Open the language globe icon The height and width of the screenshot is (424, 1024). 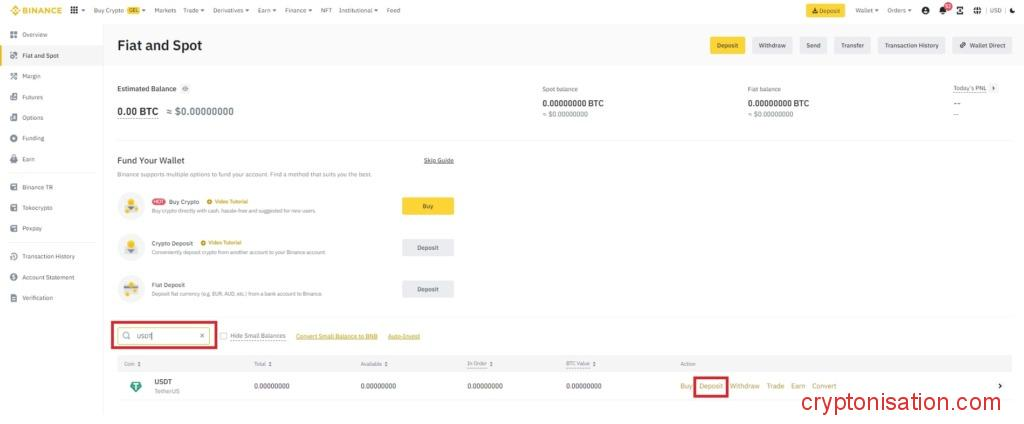[976, 10]
